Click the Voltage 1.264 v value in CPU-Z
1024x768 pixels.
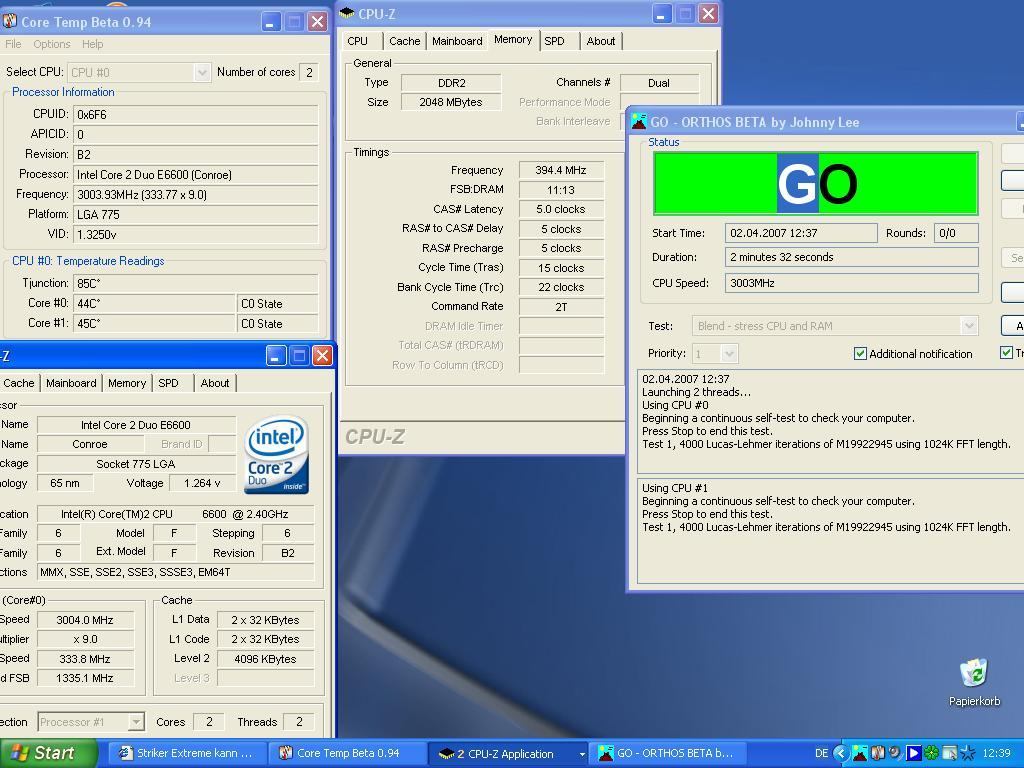[202, 483]
